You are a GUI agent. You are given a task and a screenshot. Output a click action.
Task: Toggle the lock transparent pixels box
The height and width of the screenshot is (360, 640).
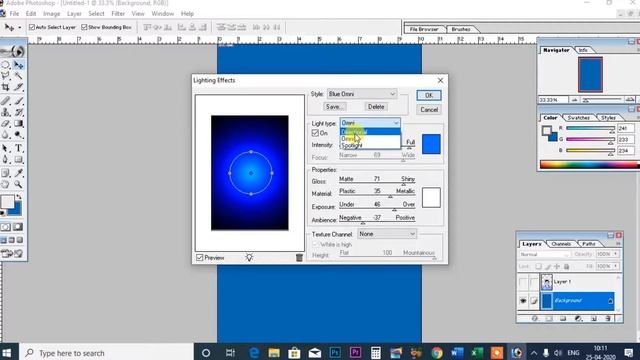[538, 267]
